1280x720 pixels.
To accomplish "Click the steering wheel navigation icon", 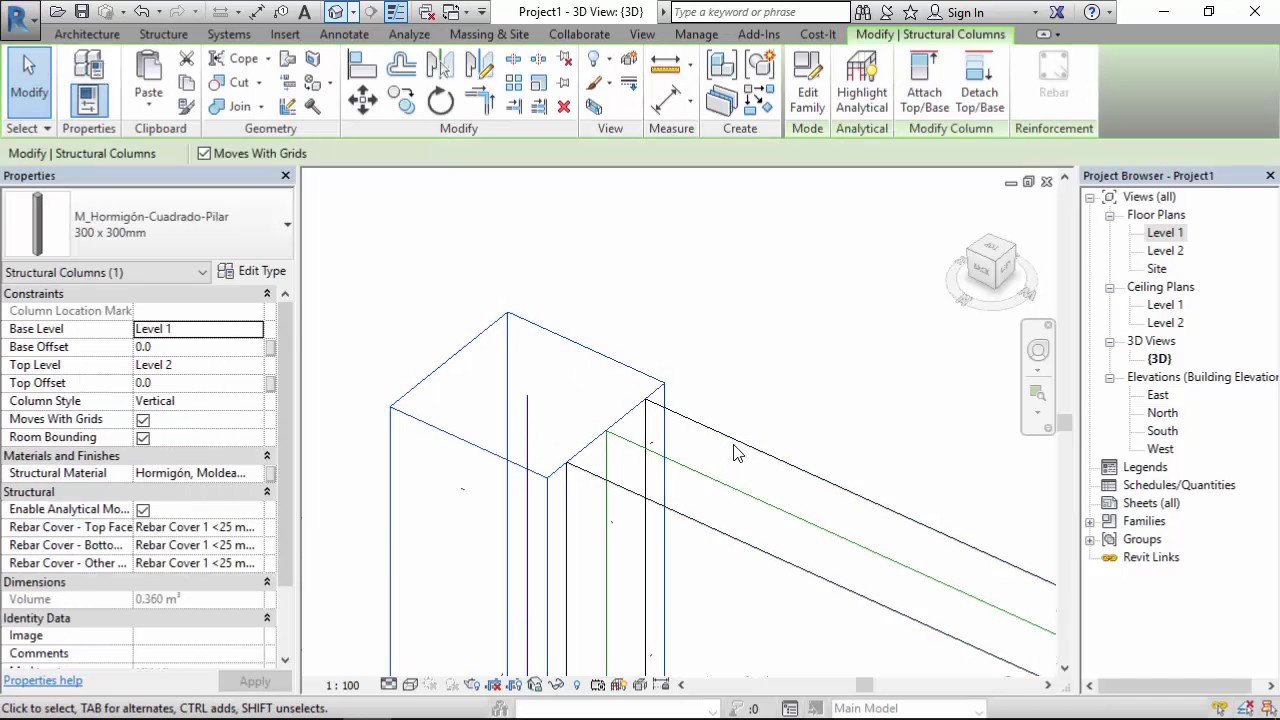I will 1038,350.
